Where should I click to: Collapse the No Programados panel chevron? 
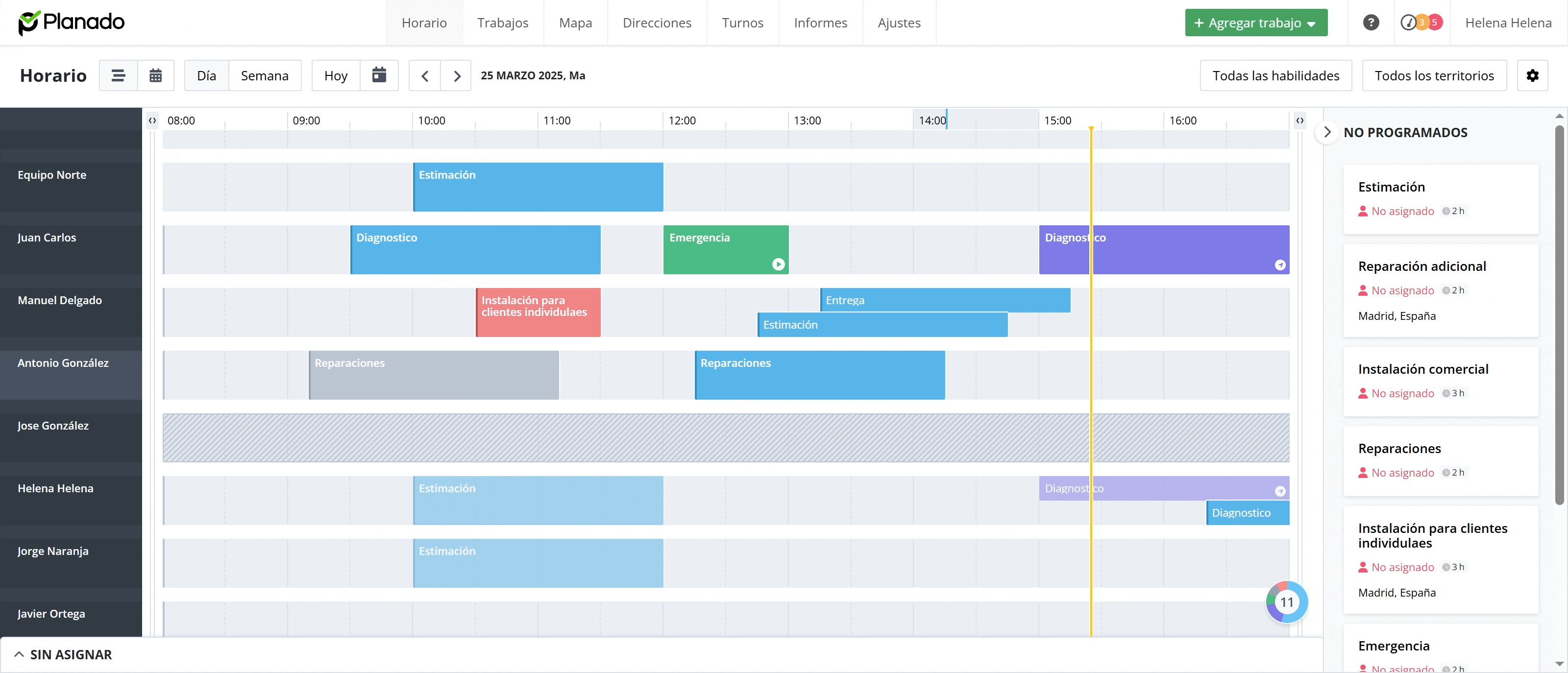coord(1327,132)
